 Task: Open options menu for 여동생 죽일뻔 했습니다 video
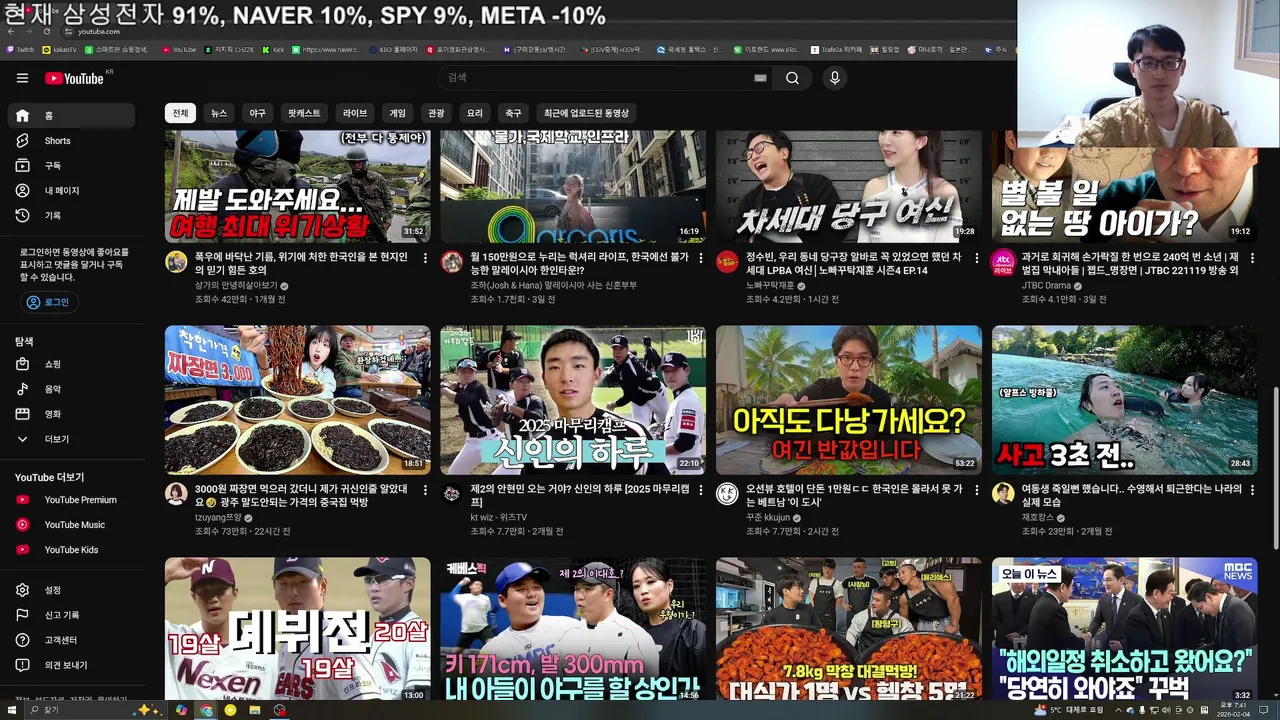pyautogui.click(x=1252, y=490)
